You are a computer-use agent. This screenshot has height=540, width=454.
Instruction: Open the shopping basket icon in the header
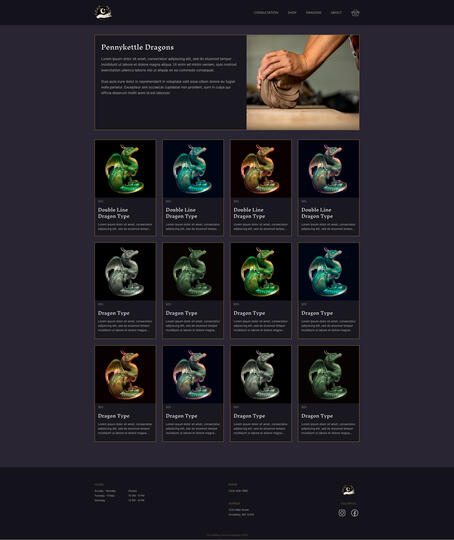coord(355,13)
